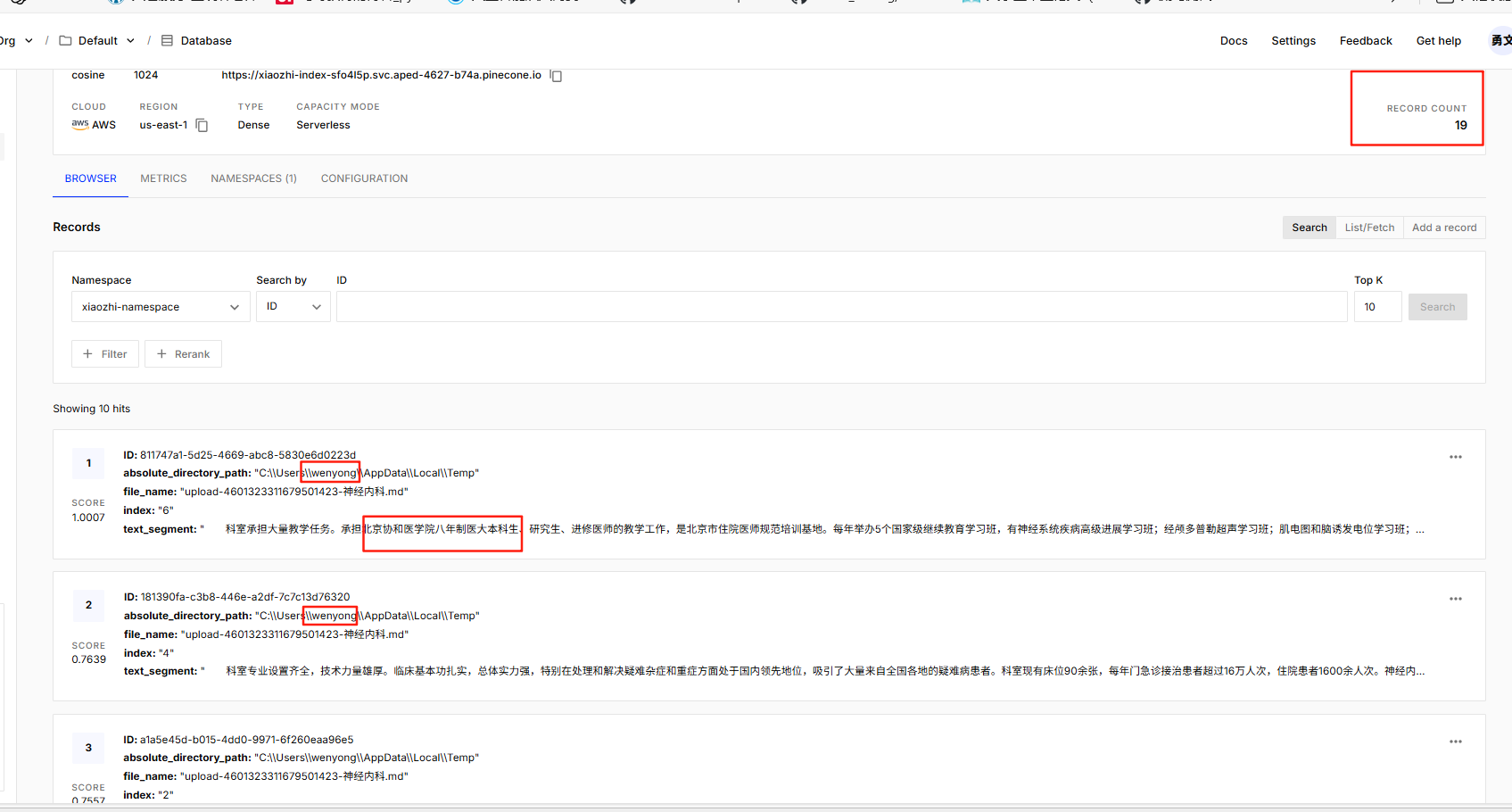
Task: Click the score 0.7639 value
Action: (88, 659)
